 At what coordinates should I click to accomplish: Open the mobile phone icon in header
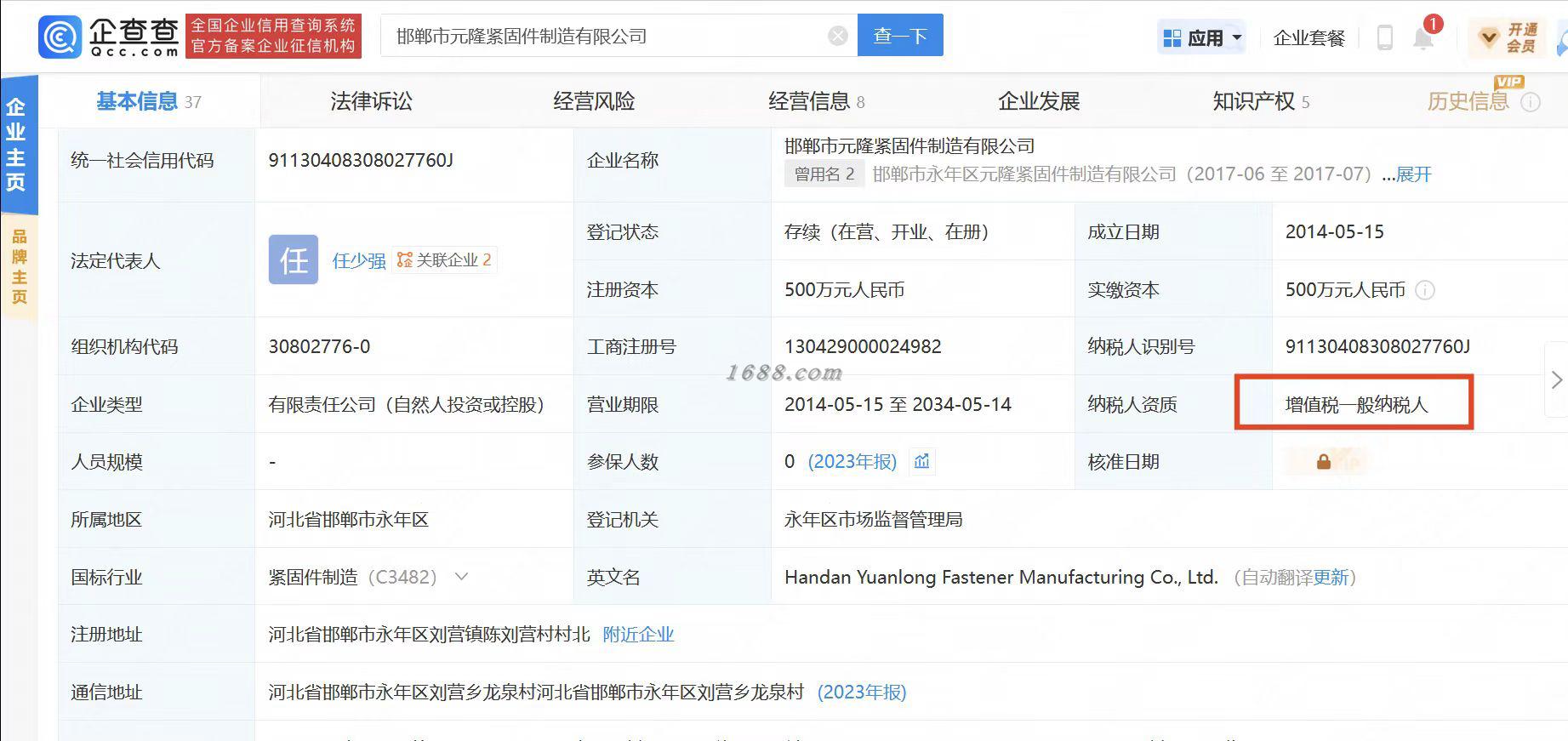[x=1384, y=37]
